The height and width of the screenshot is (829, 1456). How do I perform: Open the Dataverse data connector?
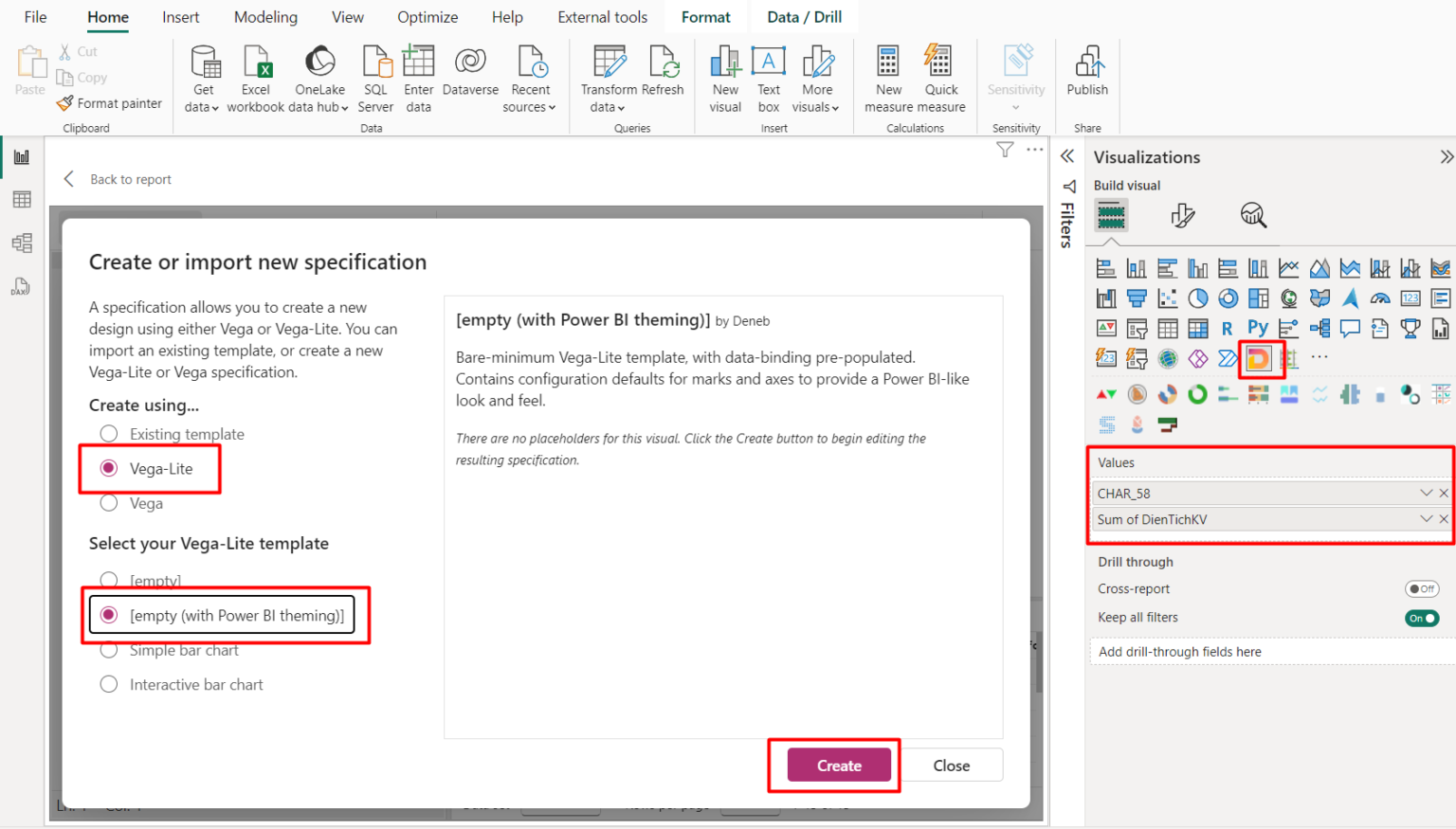click(x=470, y=76)
